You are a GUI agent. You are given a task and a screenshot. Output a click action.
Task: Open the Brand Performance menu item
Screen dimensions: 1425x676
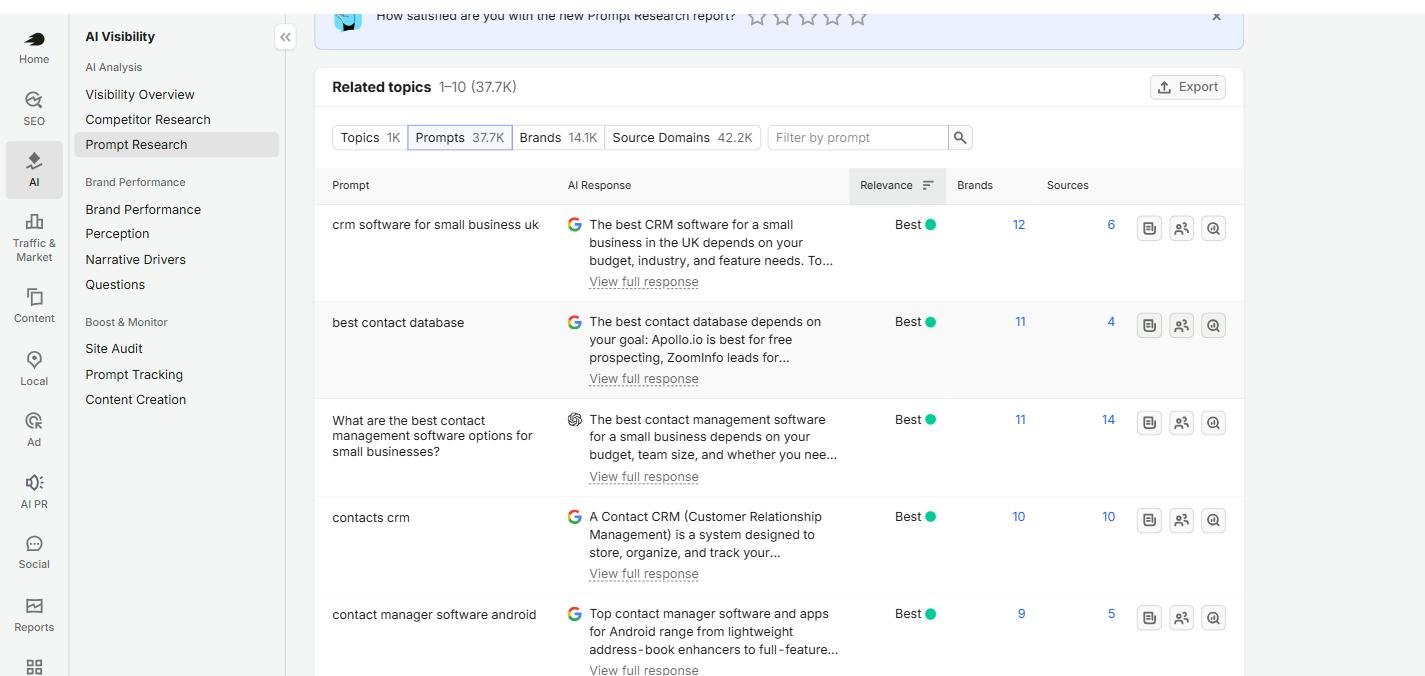143,210
